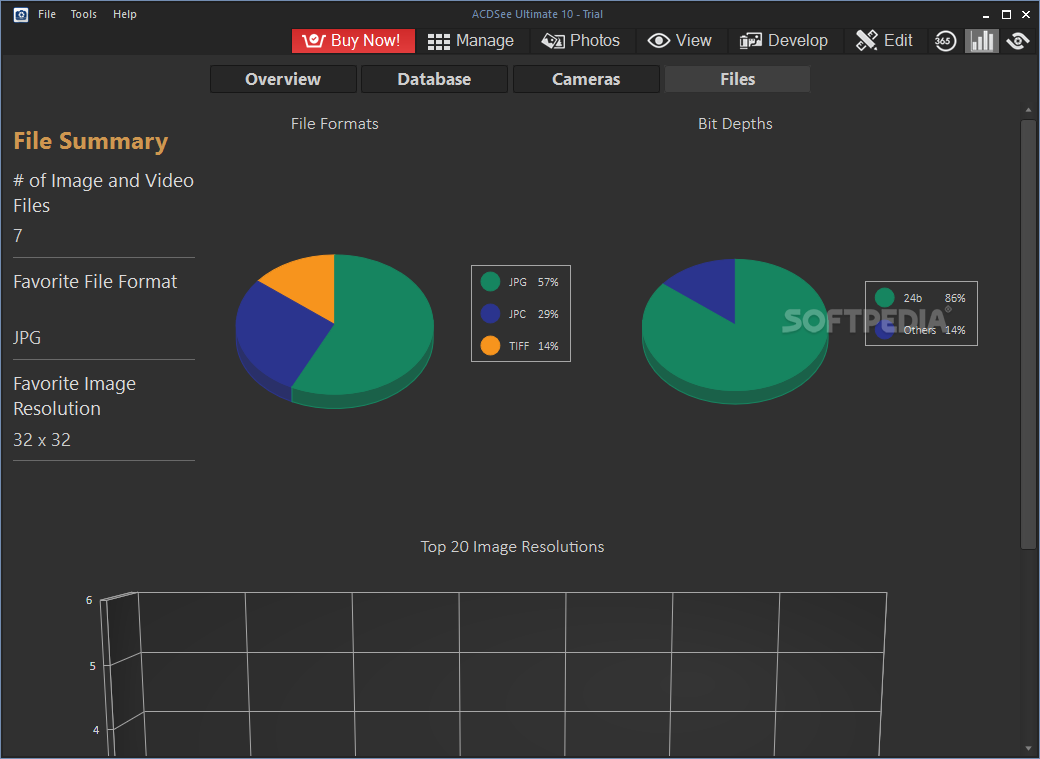Viewport: 1040px width, 759px height.
Task: Click the '86%' 24b percentage label
Action: (955, 298)
